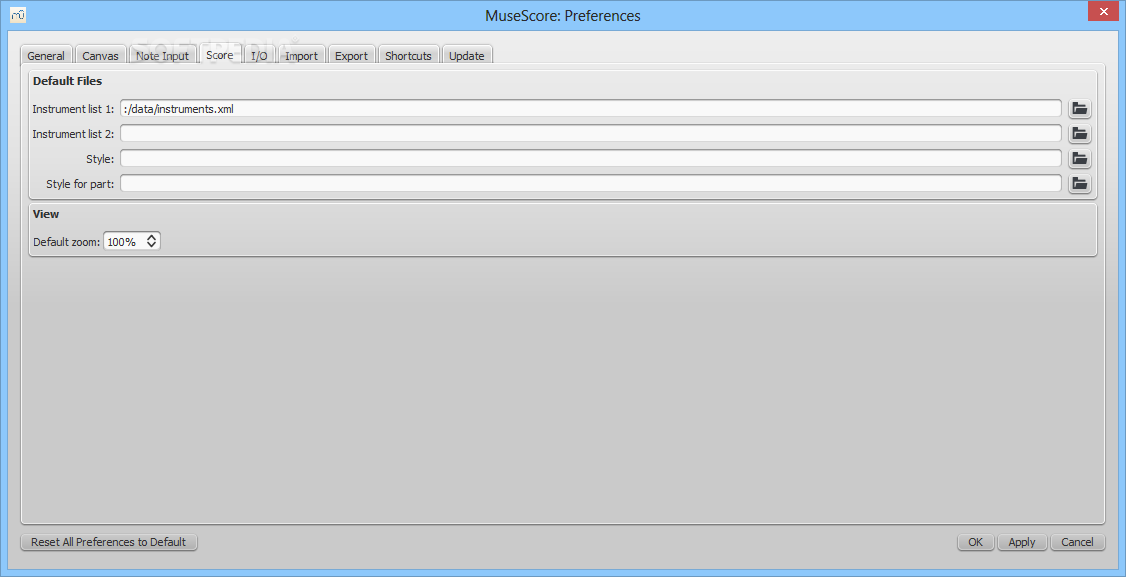Reset All Preferences to Default
This screenshot has width=1126, height=577.
tap(108, 542)
